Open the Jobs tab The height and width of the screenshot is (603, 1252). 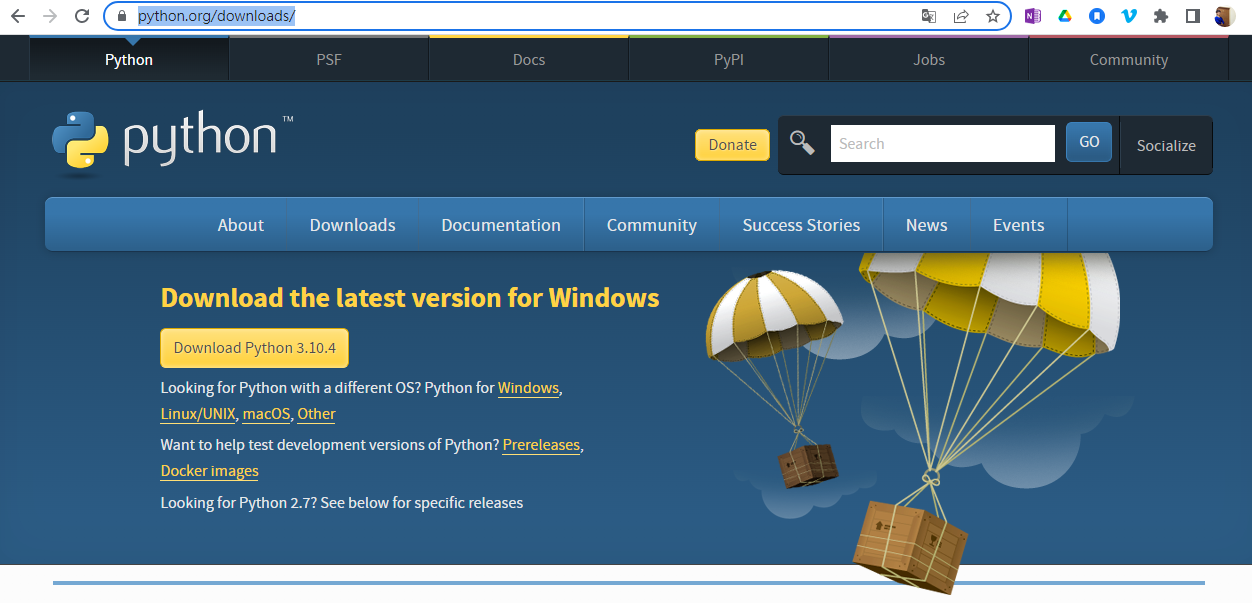click(x=929, y=59)
